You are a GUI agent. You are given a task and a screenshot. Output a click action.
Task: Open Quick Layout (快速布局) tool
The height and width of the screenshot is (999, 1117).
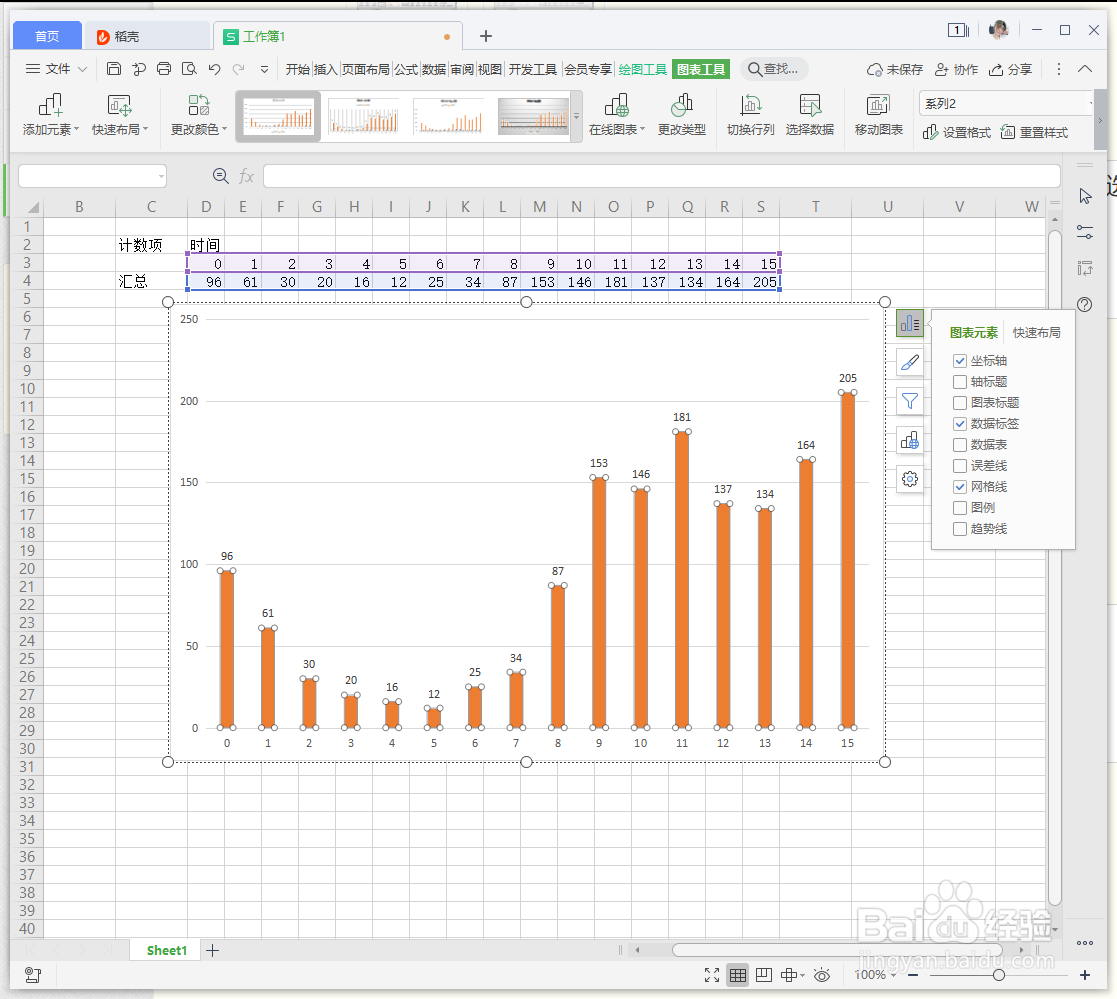coord(119,114)
